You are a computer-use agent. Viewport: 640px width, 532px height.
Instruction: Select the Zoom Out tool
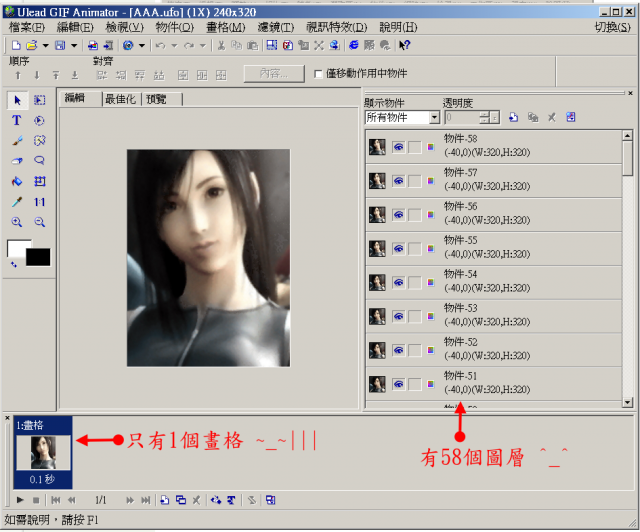pos(40,222)
